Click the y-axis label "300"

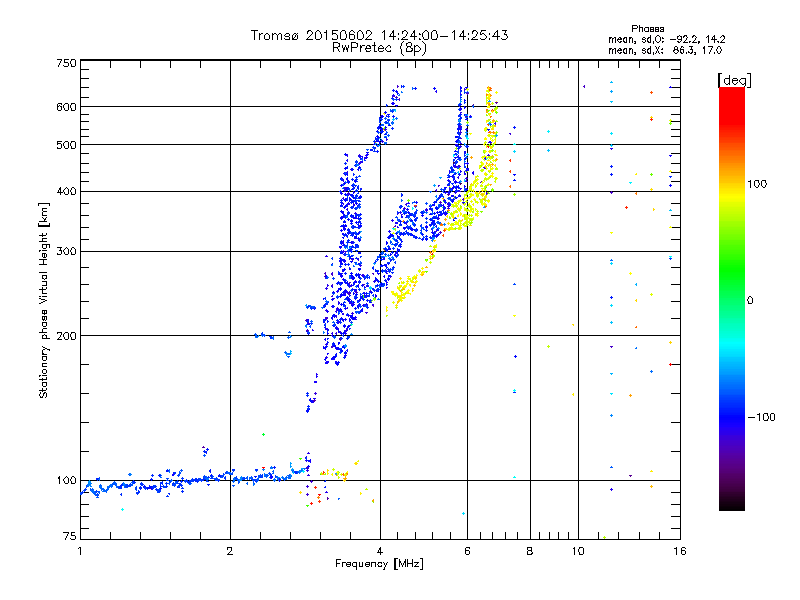[x=66, y=252]
